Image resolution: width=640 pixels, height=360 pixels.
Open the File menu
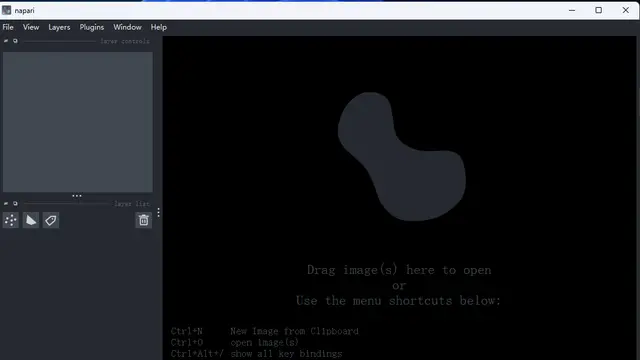(8, 27)
